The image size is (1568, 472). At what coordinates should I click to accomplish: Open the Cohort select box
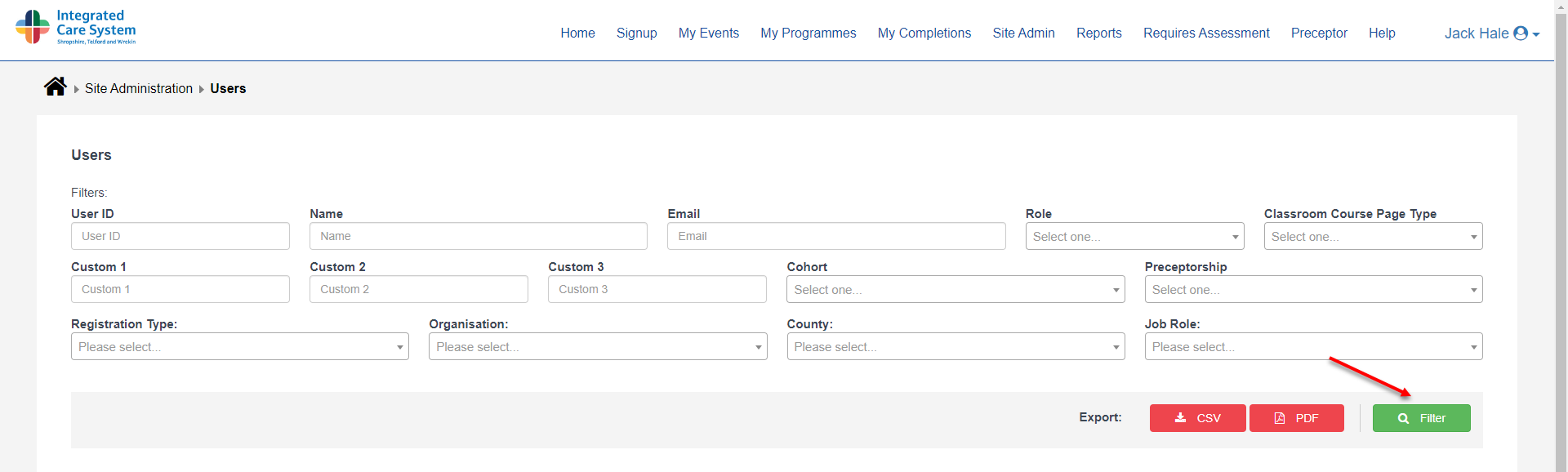click(955, 290)
